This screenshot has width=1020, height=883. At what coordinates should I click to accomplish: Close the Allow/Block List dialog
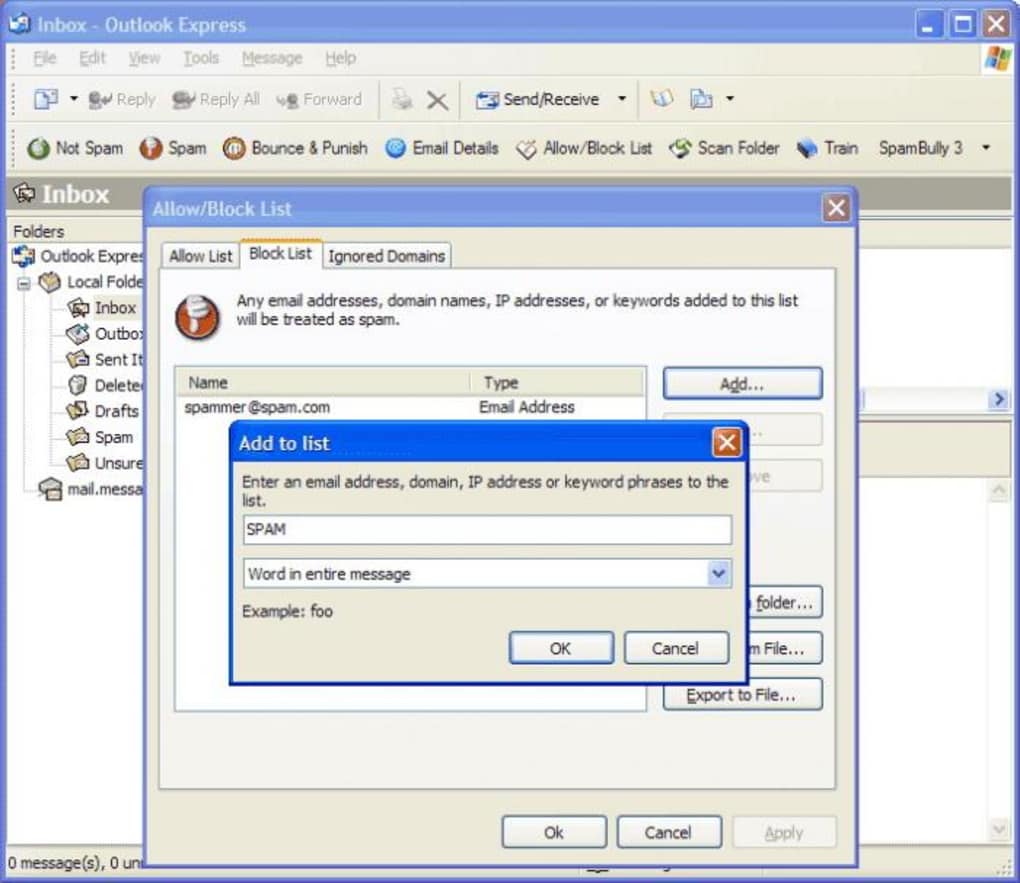point(836,208)
